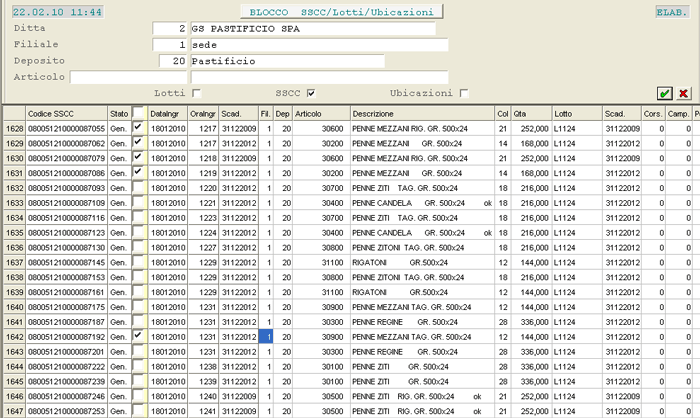Click the Deposito code field

point(173,61)
